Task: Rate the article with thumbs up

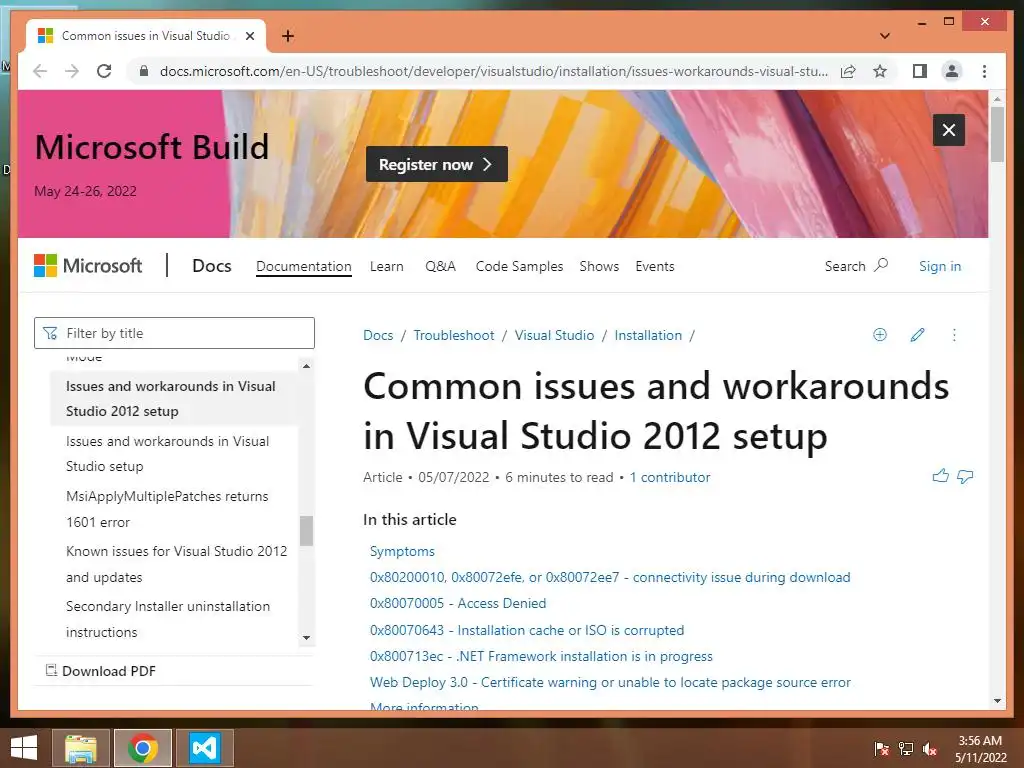Action: pyautogui.click(x=940, y=476)
